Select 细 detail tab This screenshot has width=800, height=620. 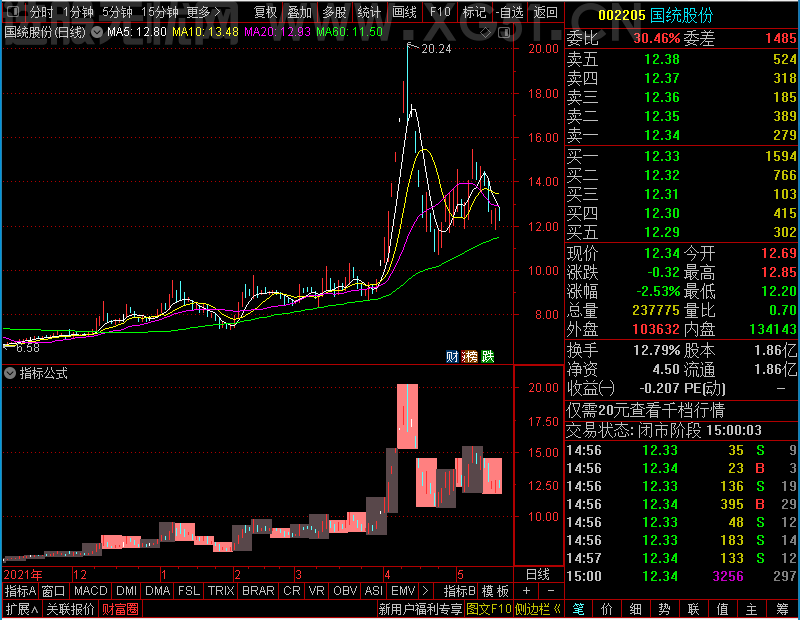coord(635,609)
